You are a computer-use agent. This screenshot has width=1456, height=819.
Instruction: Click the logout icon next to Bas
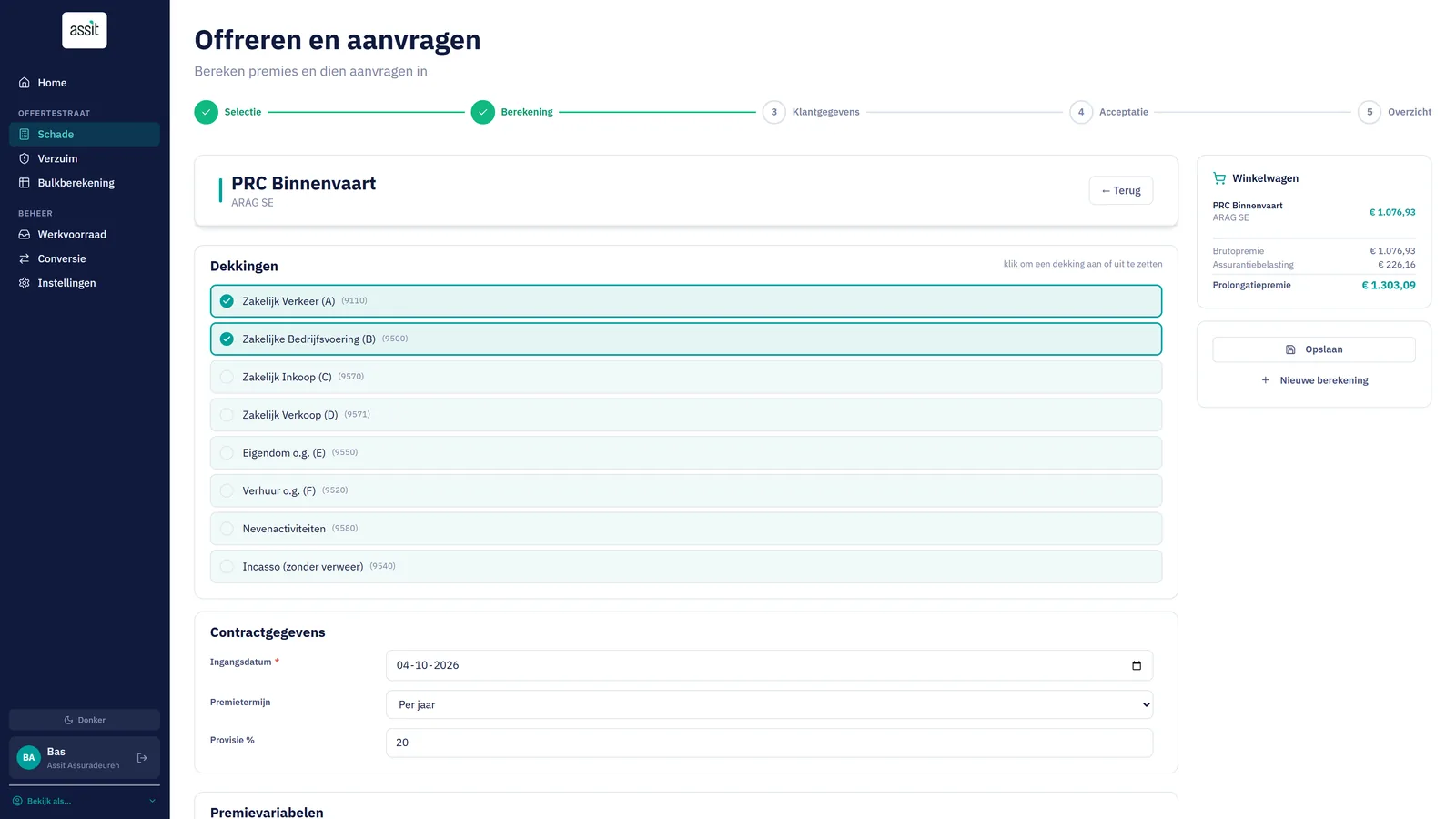click(x=142, y=758)
